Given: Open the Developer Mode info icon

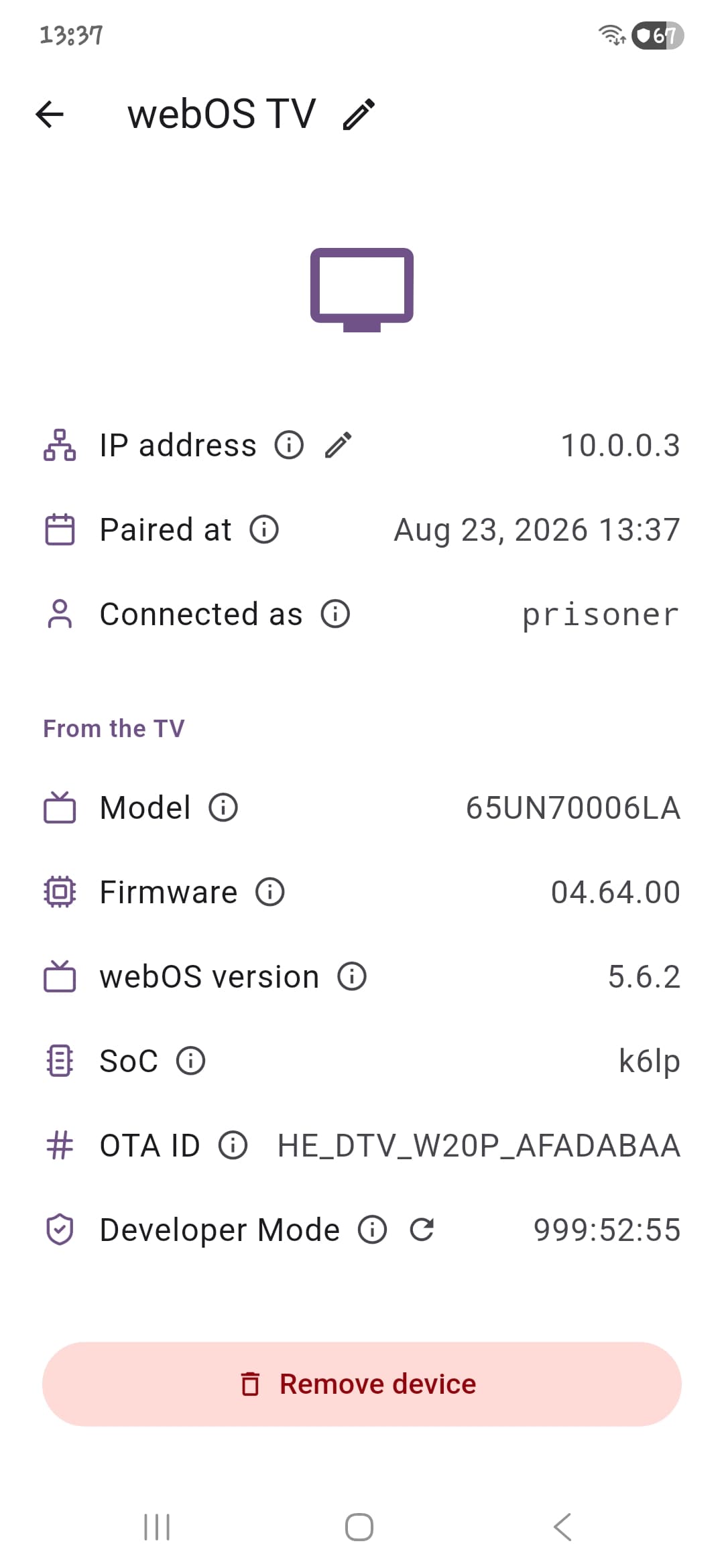Looking at the screenshot, I should [x=373, y=1230].
